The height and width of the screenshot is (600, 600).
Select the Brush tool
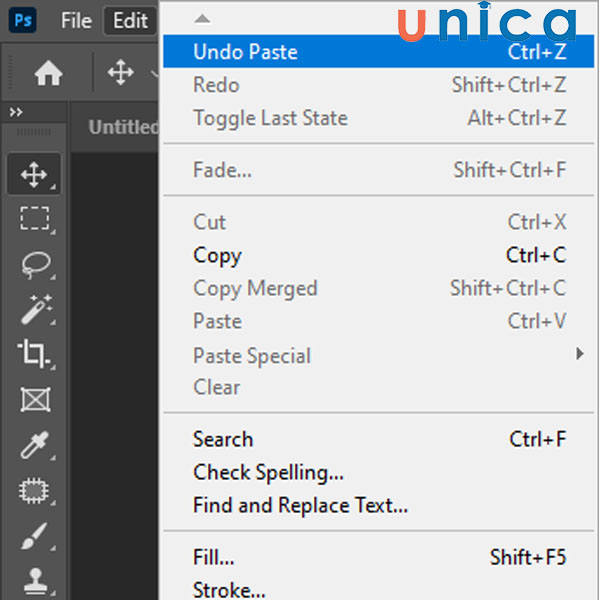point(35,536)
